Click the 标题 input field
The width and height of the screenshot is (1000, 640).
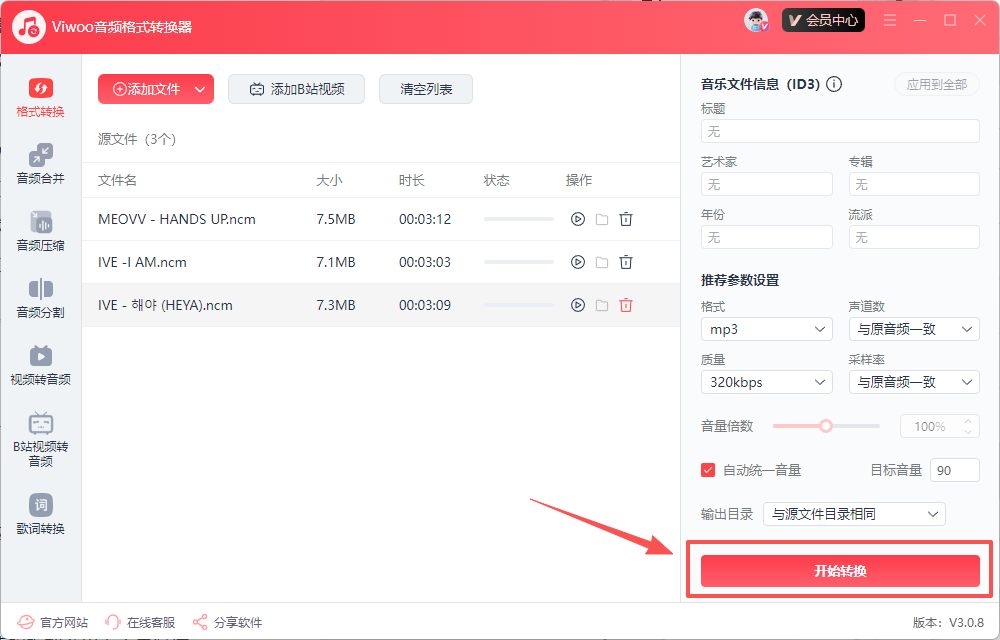[x=840, y=131]
